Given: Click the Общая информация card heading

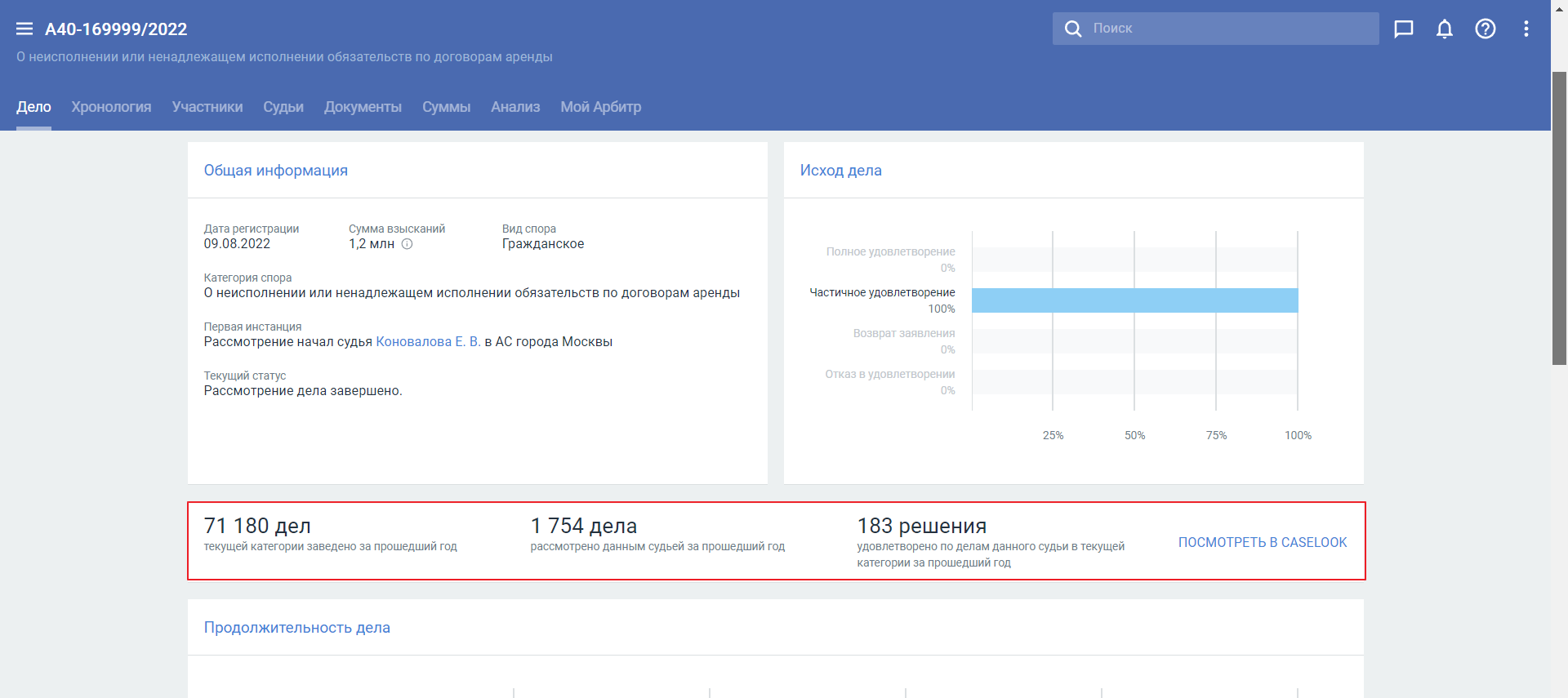Looking at the screenshot, I should tap(276, 171).
